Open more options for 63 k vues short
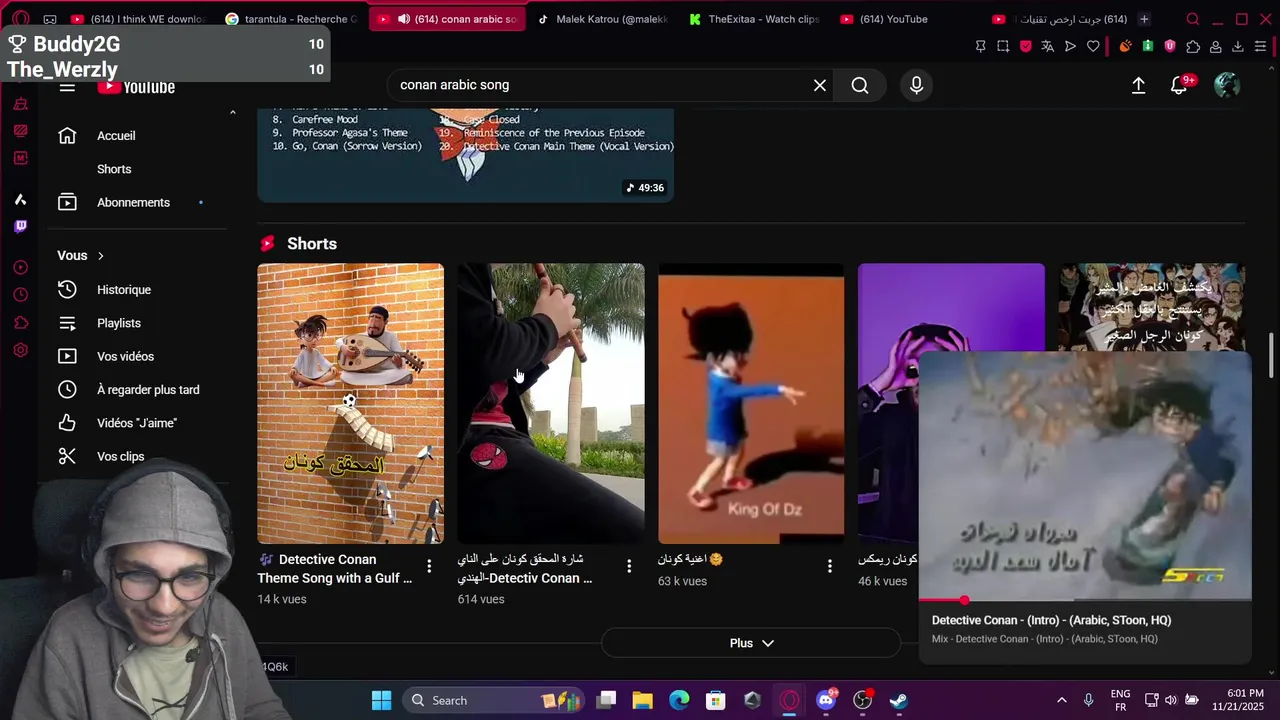This screenshot has width=1280, height=720. (x=829, y=566)
